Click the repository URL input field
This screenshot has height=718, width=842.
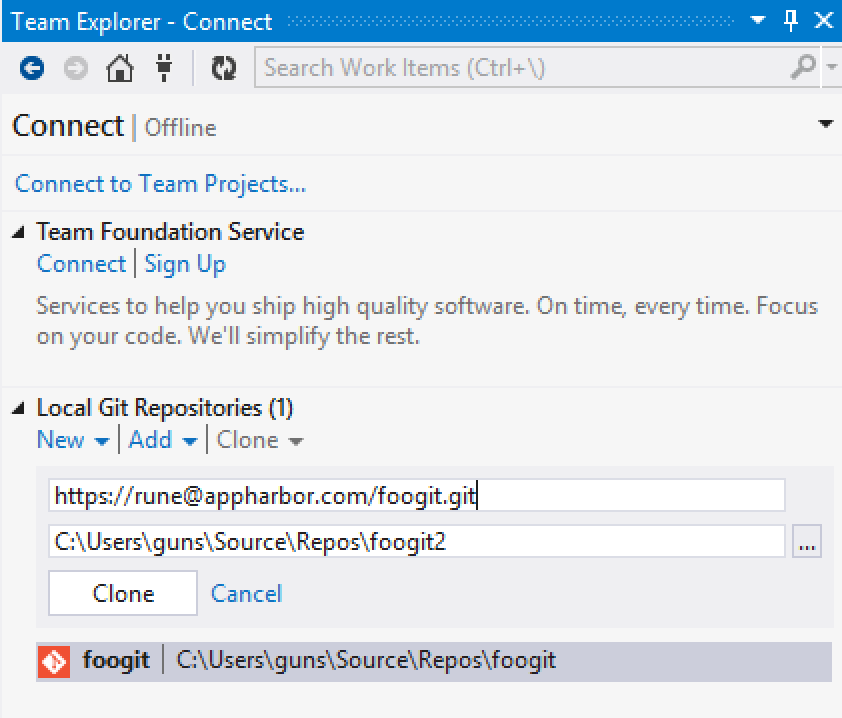[417, 495]
